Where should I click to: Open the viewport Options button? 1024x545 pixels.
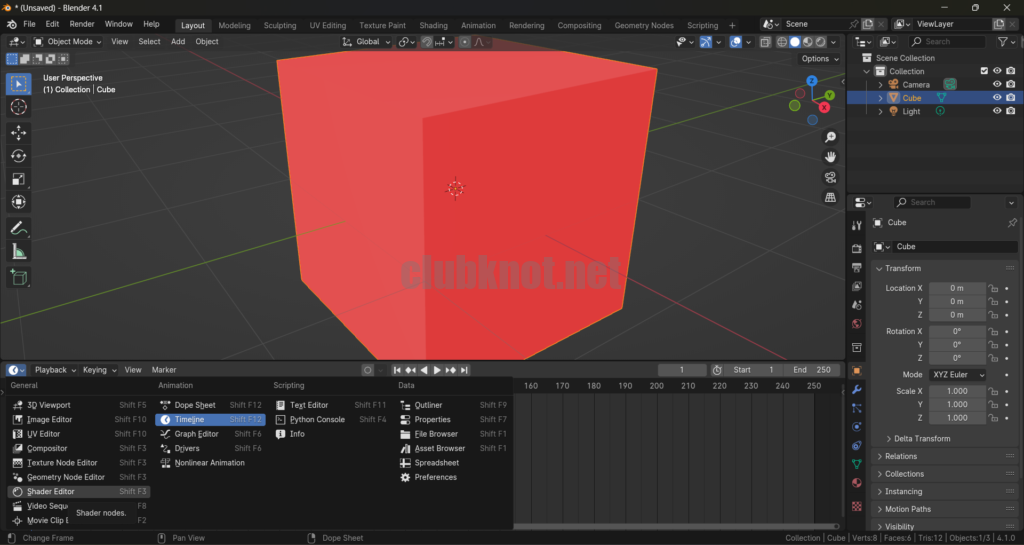click(819, 59)
